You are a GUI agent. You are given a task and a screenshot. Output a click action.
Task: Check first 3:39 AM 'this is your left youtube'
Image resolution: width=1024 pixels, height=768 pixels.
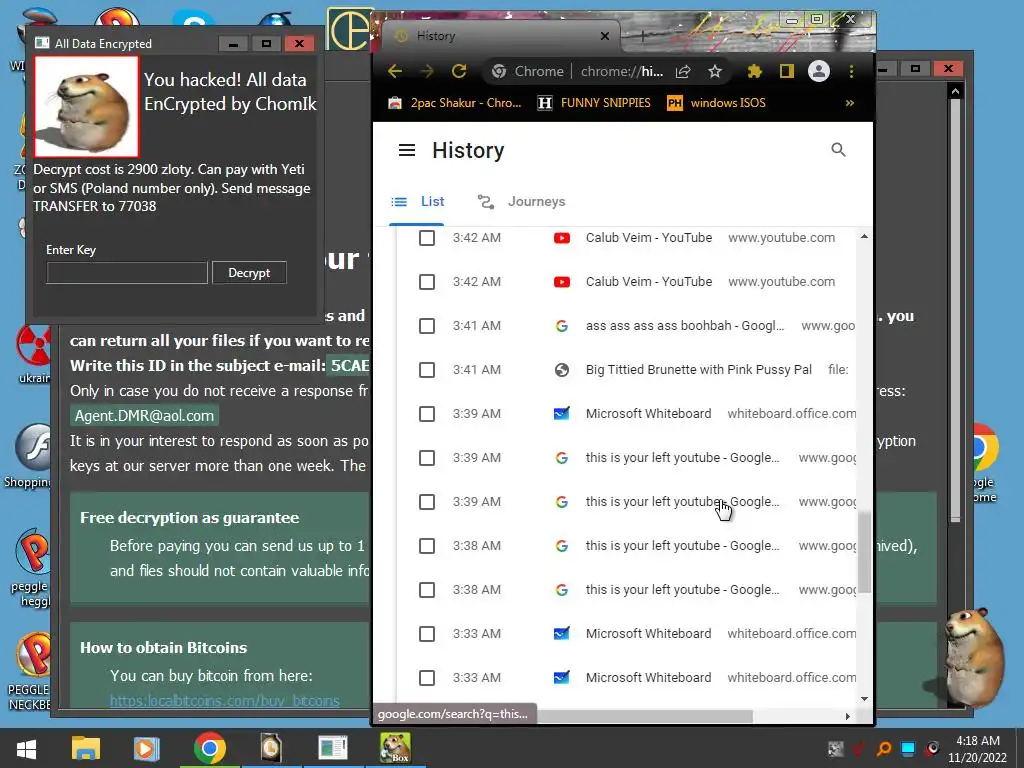[427, 458]
